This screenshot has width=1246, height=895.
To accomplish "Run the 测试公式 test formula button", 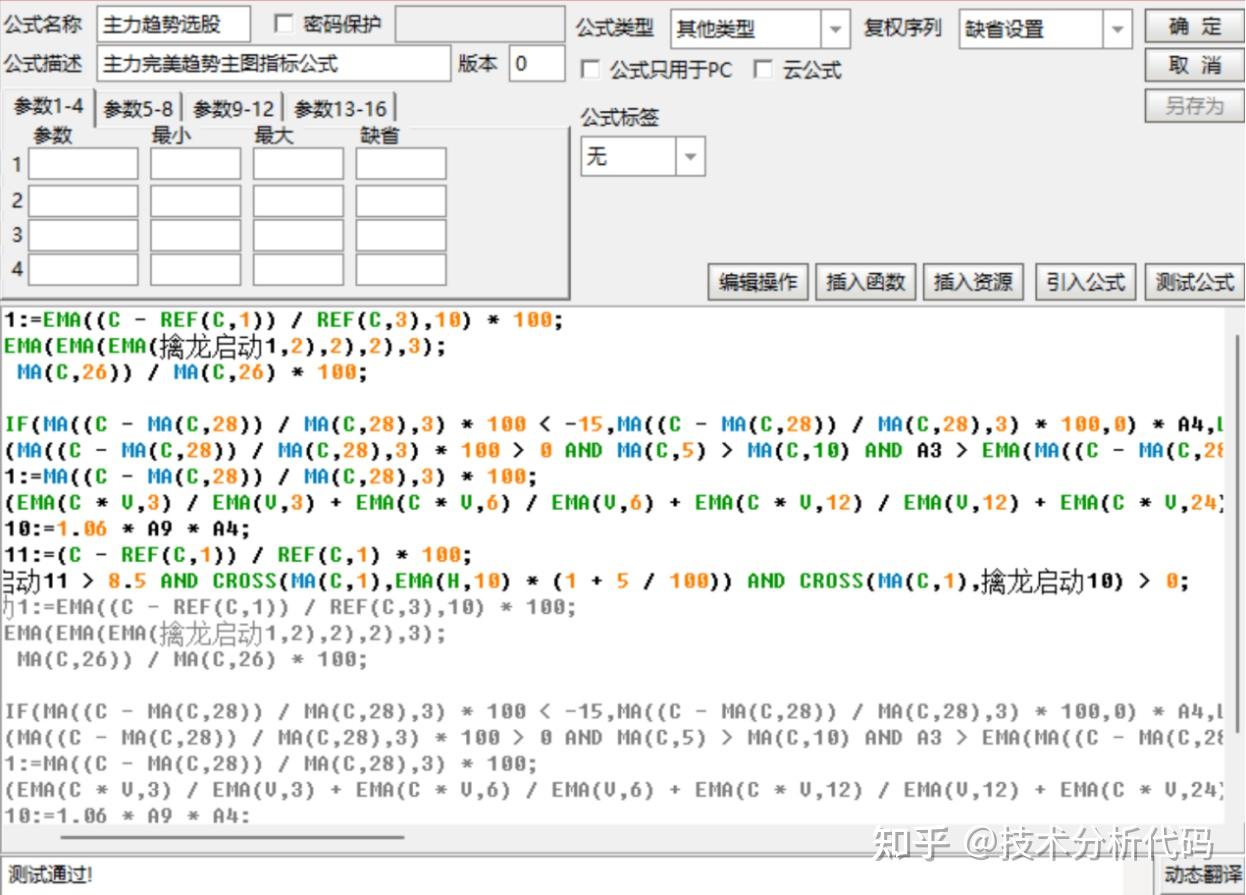I will click(x=1194, y=282).
